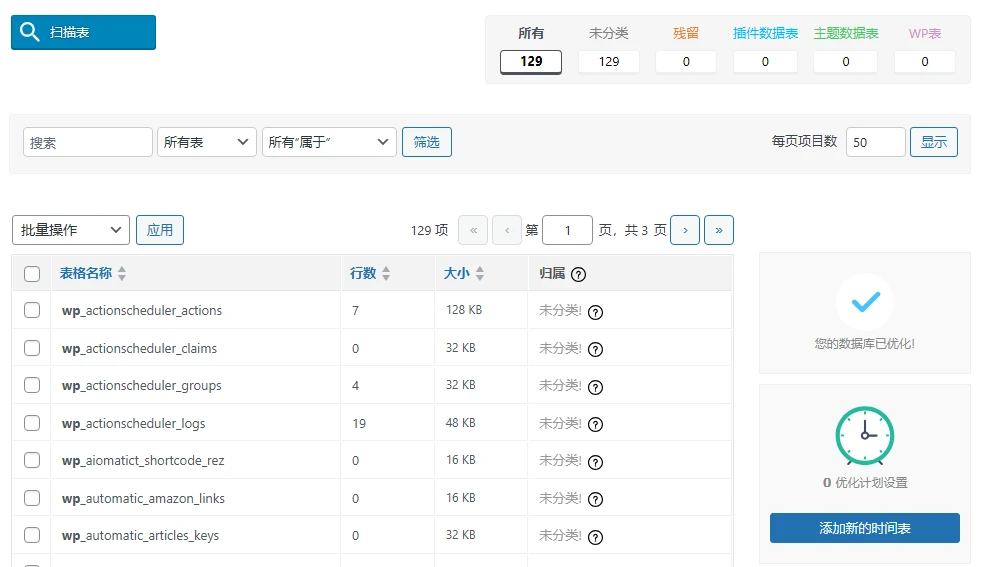Image resolution: width=986 pixels, height=567 pixels.
Task: Click the 表格名称 column header link
Action: [86, 273]
